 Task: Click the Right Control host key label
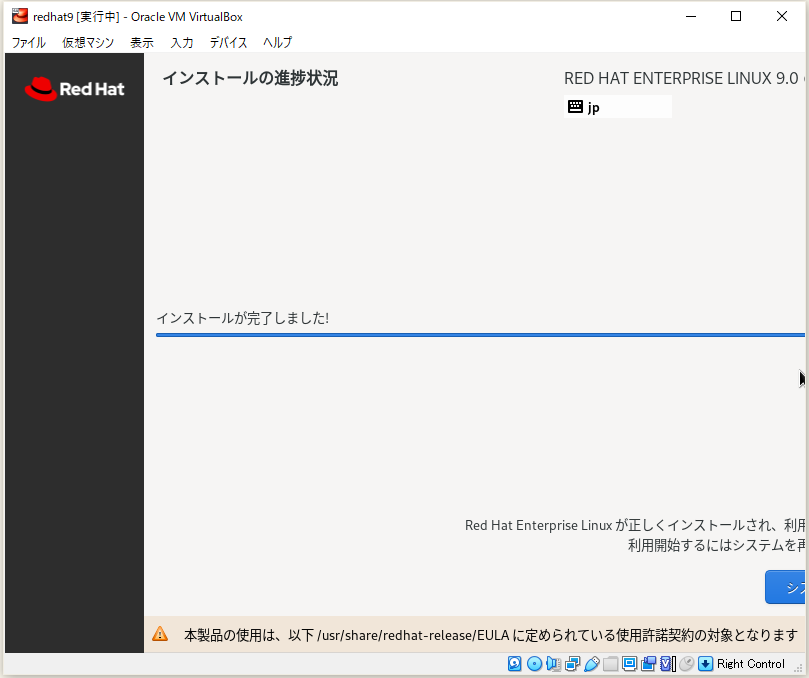coord(751,664)
